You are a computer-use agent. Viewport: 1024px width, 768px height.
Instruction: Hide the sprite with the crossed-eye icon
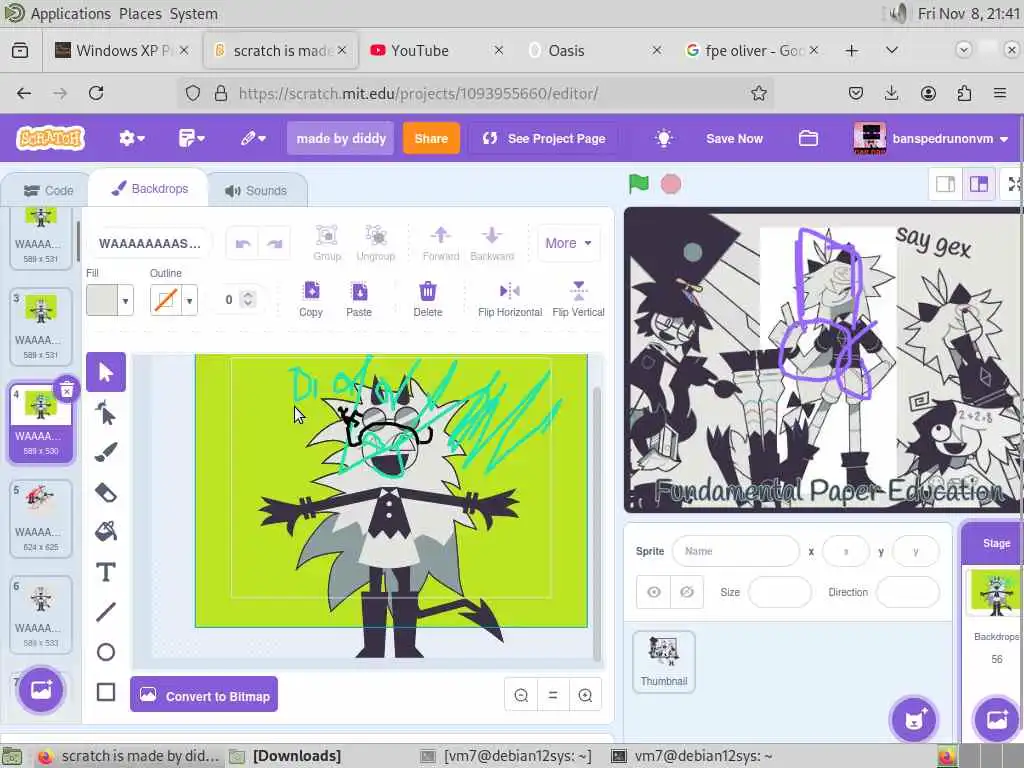click(x=687, y=592)
